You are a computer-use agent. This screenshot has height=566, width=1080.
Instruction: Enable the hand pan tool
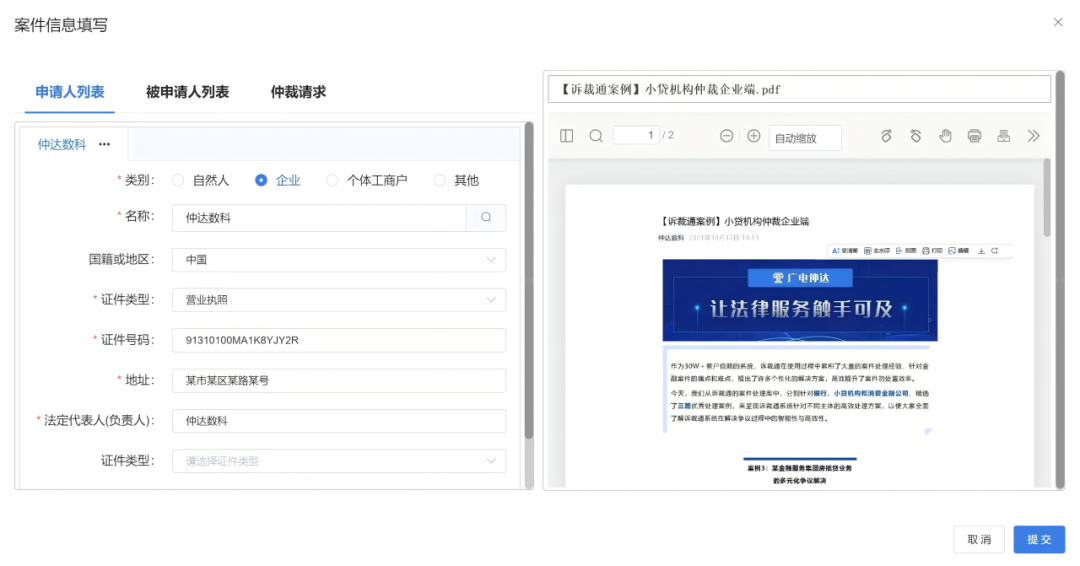point(945,136)
